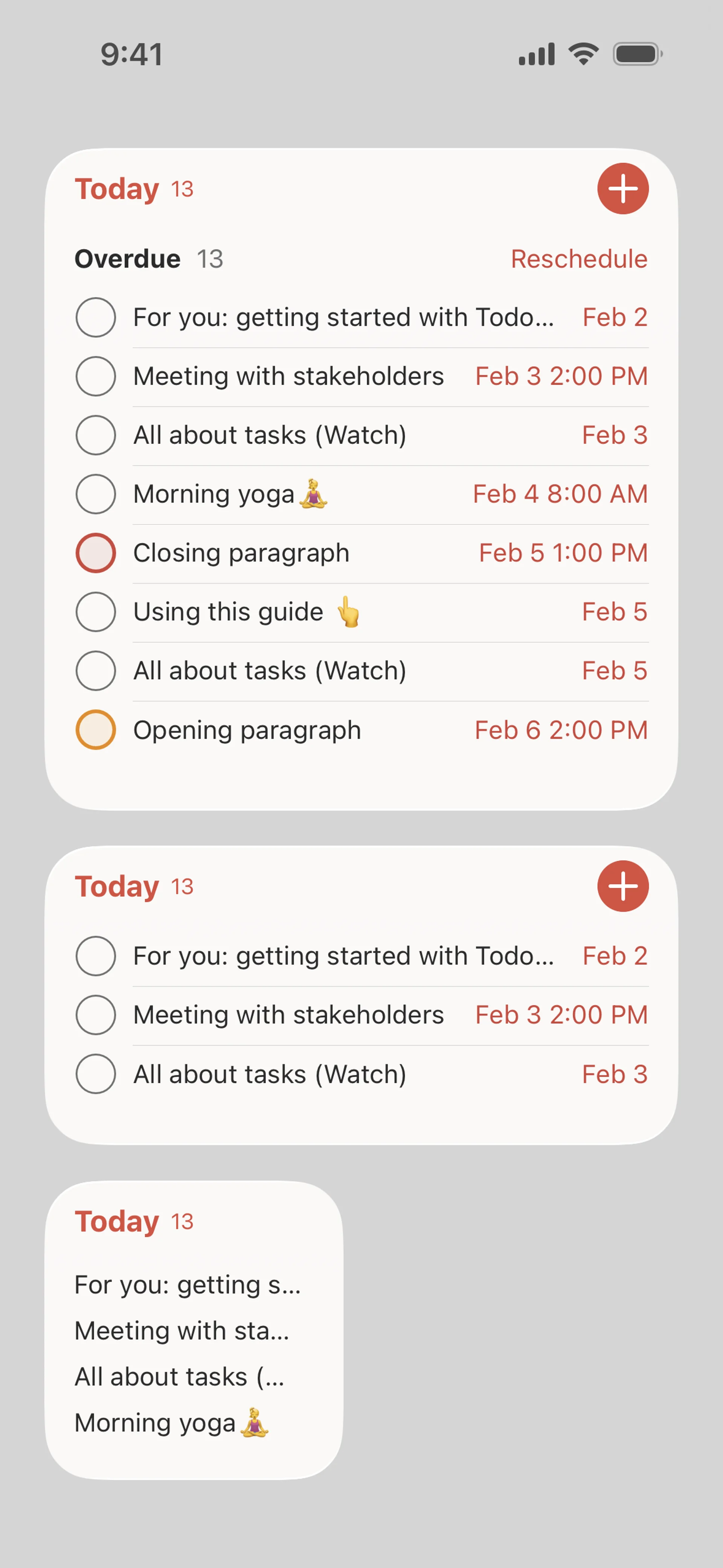This screenshot has width=723, height=1568.
Task: Complete the Opening paragraph task with orange circle
Action: pyautogui.click(x=96, y=730)
